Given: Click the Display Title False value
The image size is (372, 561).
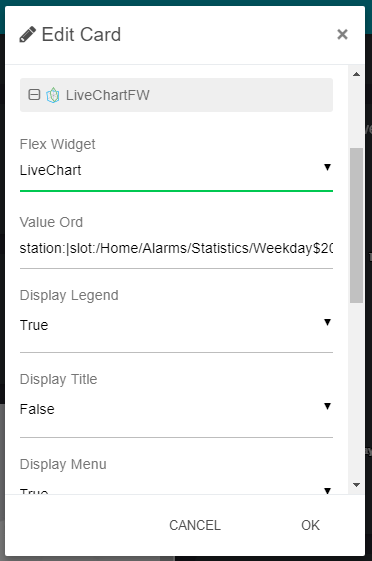Looking at the screenshot, I should [x=37, y=409].
